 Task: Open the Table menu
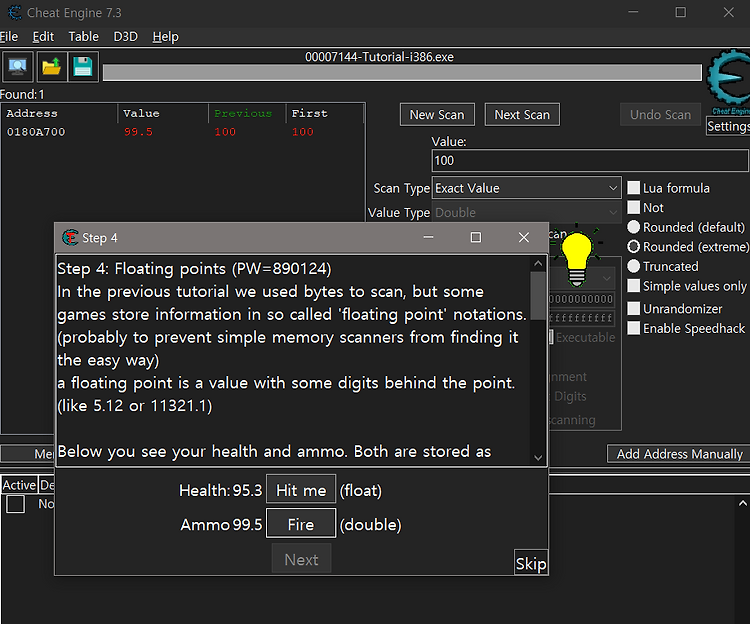pos(83,37)
